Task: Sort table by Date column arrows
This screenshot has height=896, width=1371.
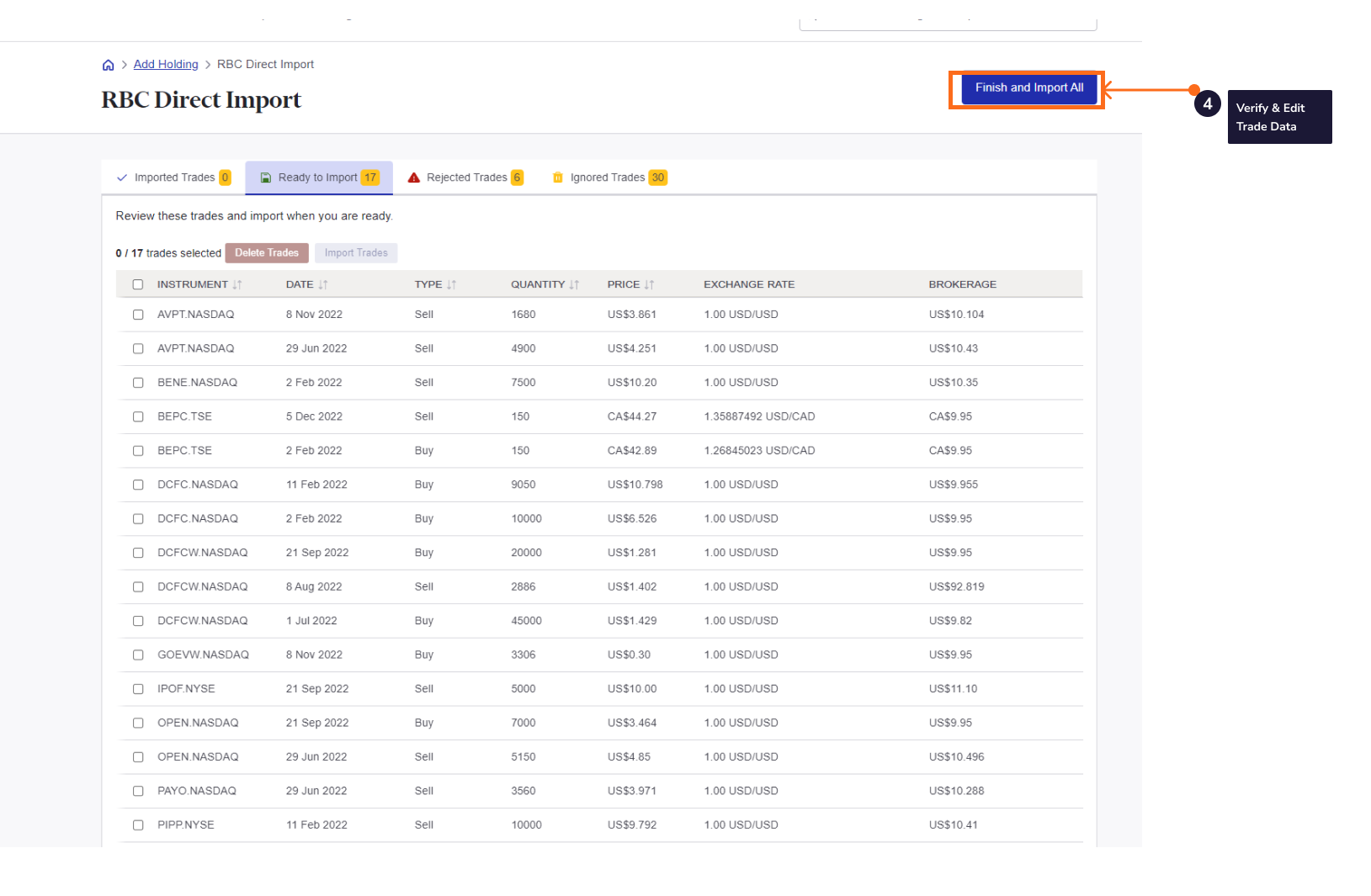Action: point(323,284)
